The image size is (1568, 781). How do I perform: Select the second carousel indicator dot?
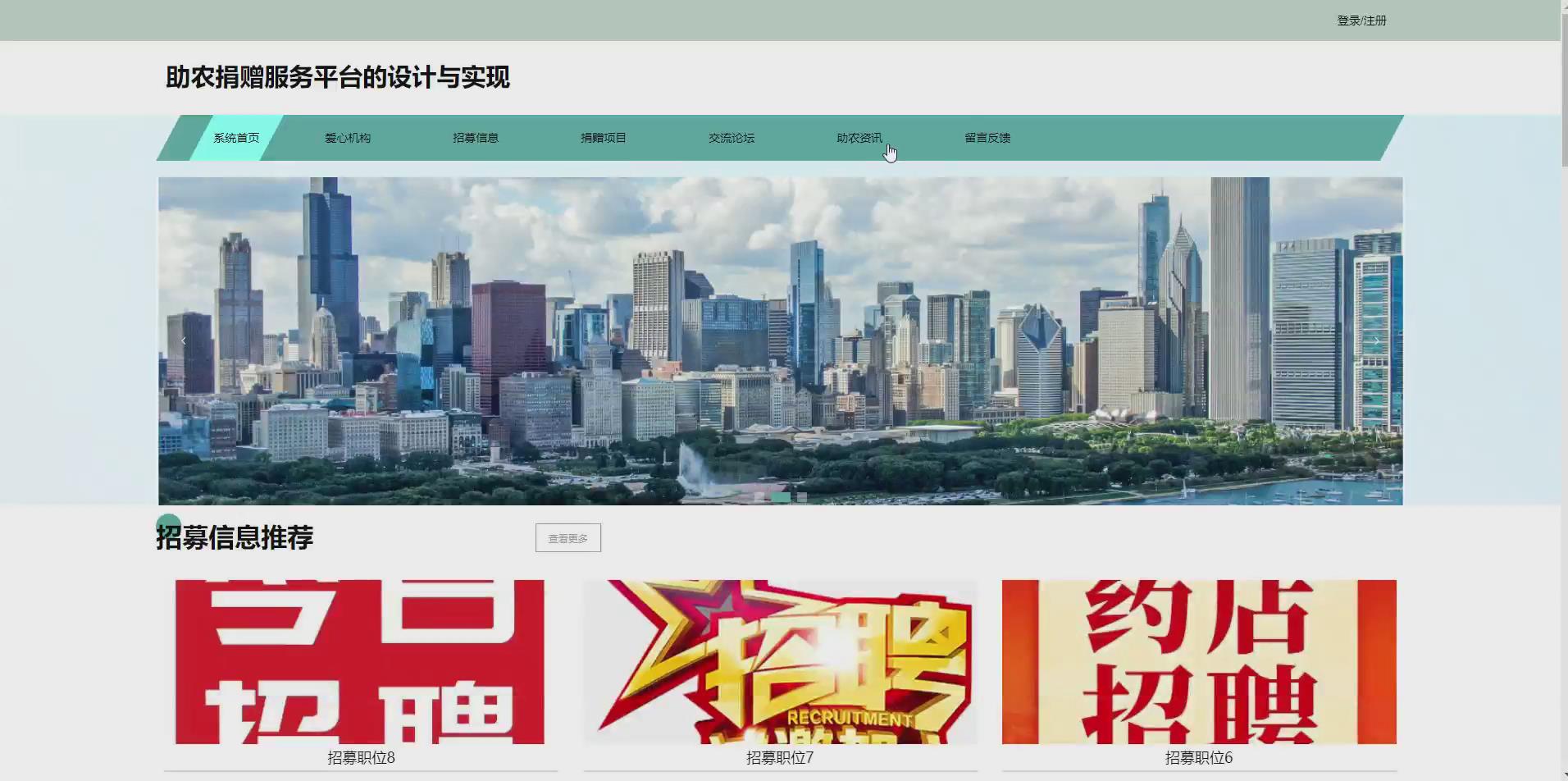pos(780,497)
